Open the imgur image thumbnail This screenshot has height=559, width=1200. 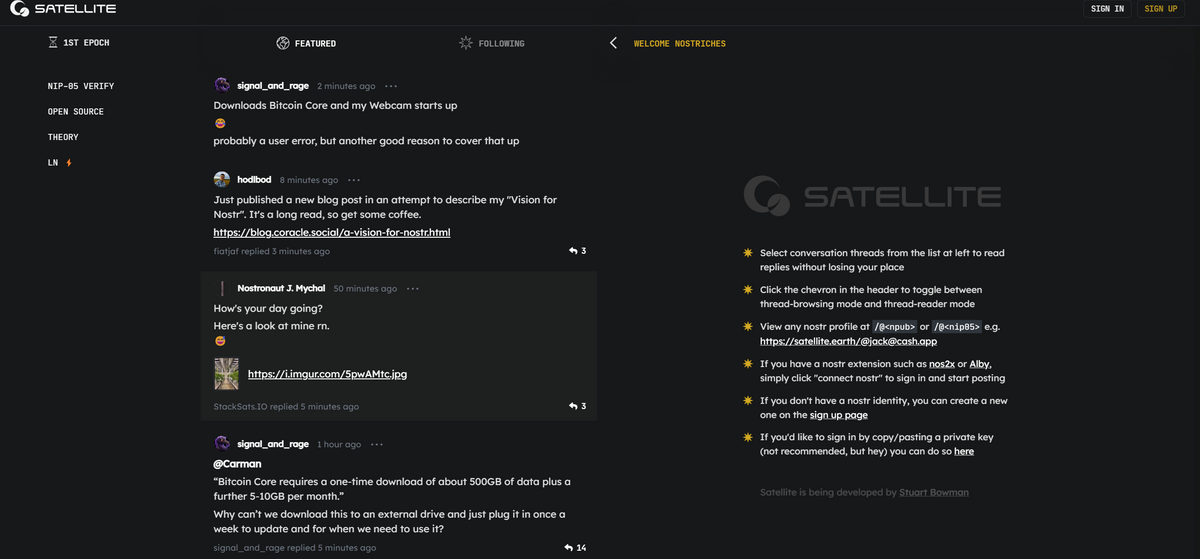226,374
